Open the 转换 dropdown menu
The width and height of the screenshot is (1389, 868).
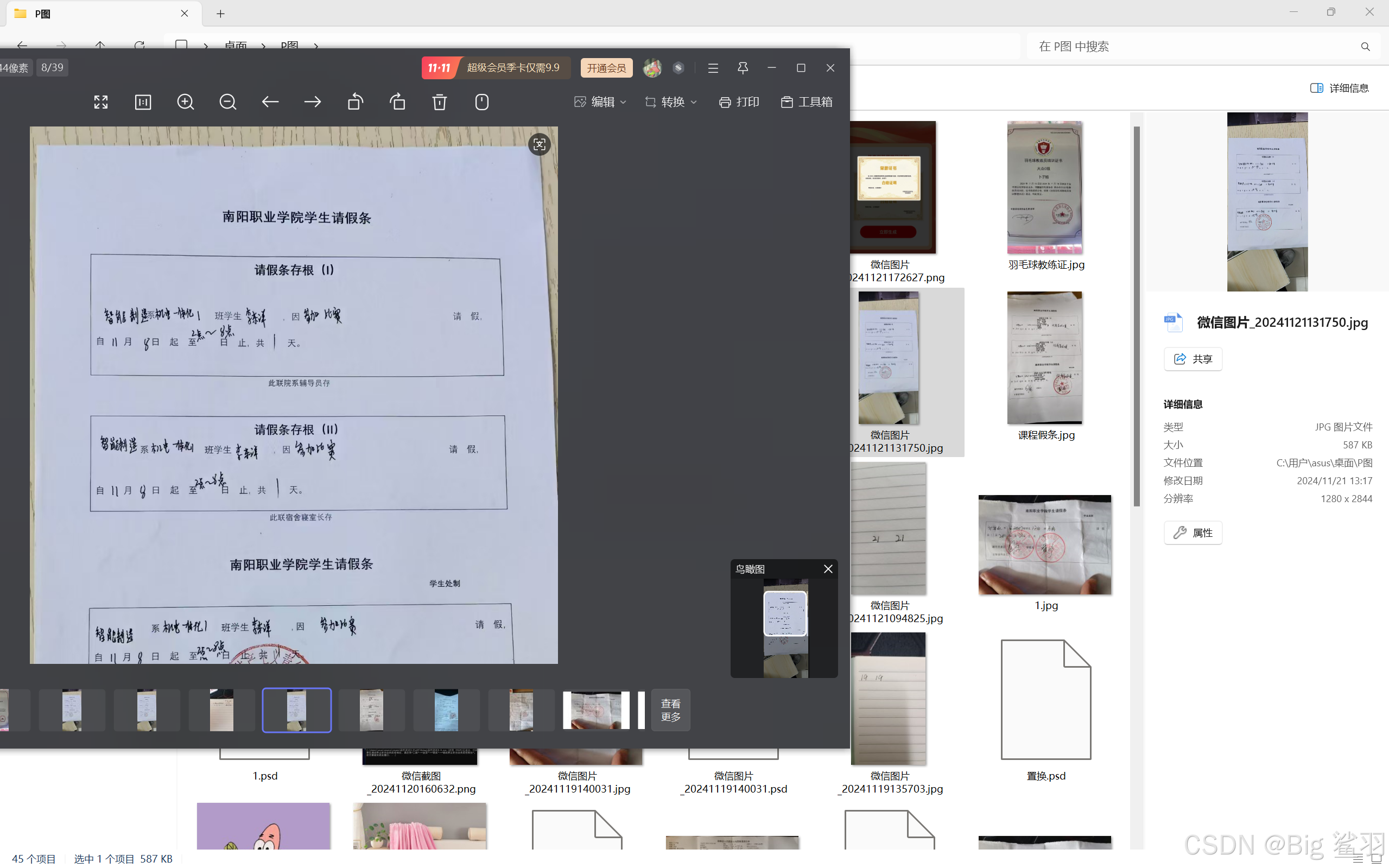coord(670,102)
